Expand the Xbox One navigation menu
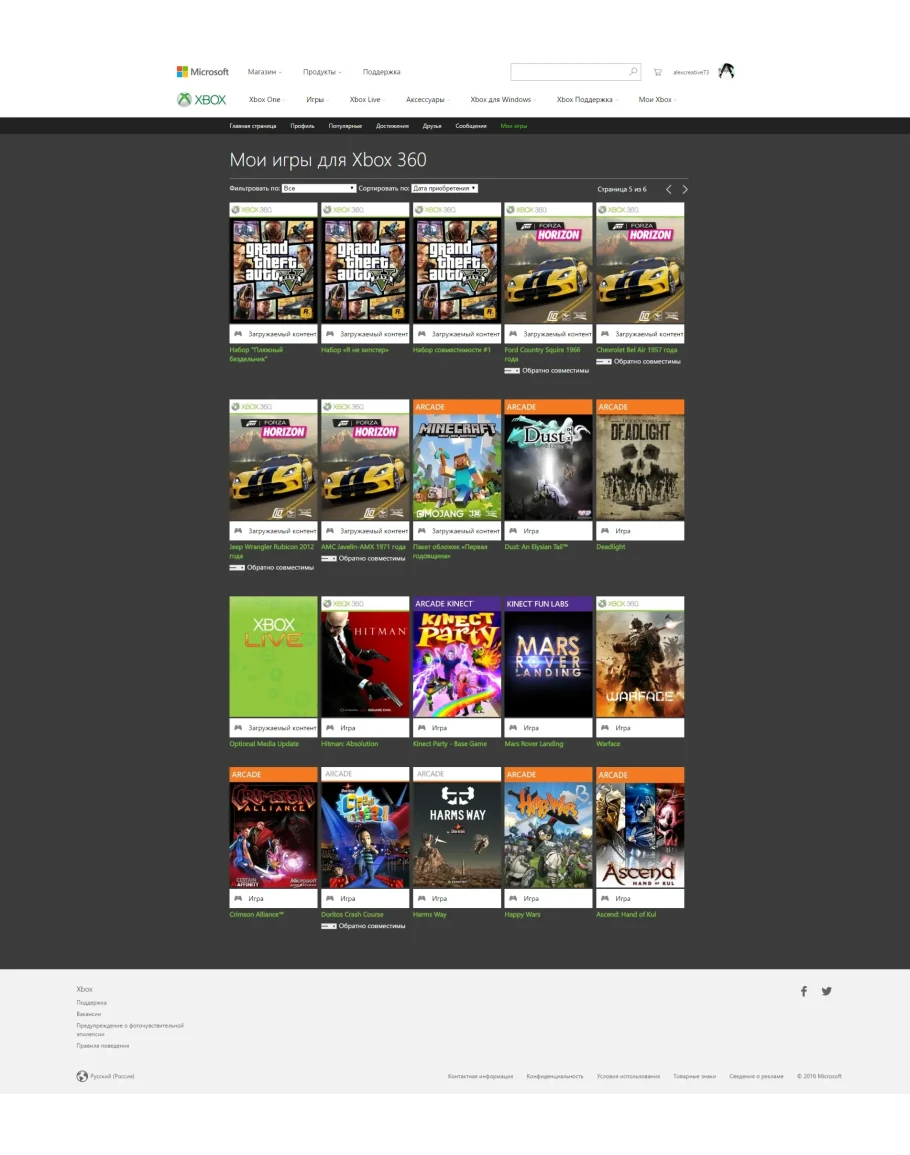The image size is (910, 1155). [x=266, y=100]
